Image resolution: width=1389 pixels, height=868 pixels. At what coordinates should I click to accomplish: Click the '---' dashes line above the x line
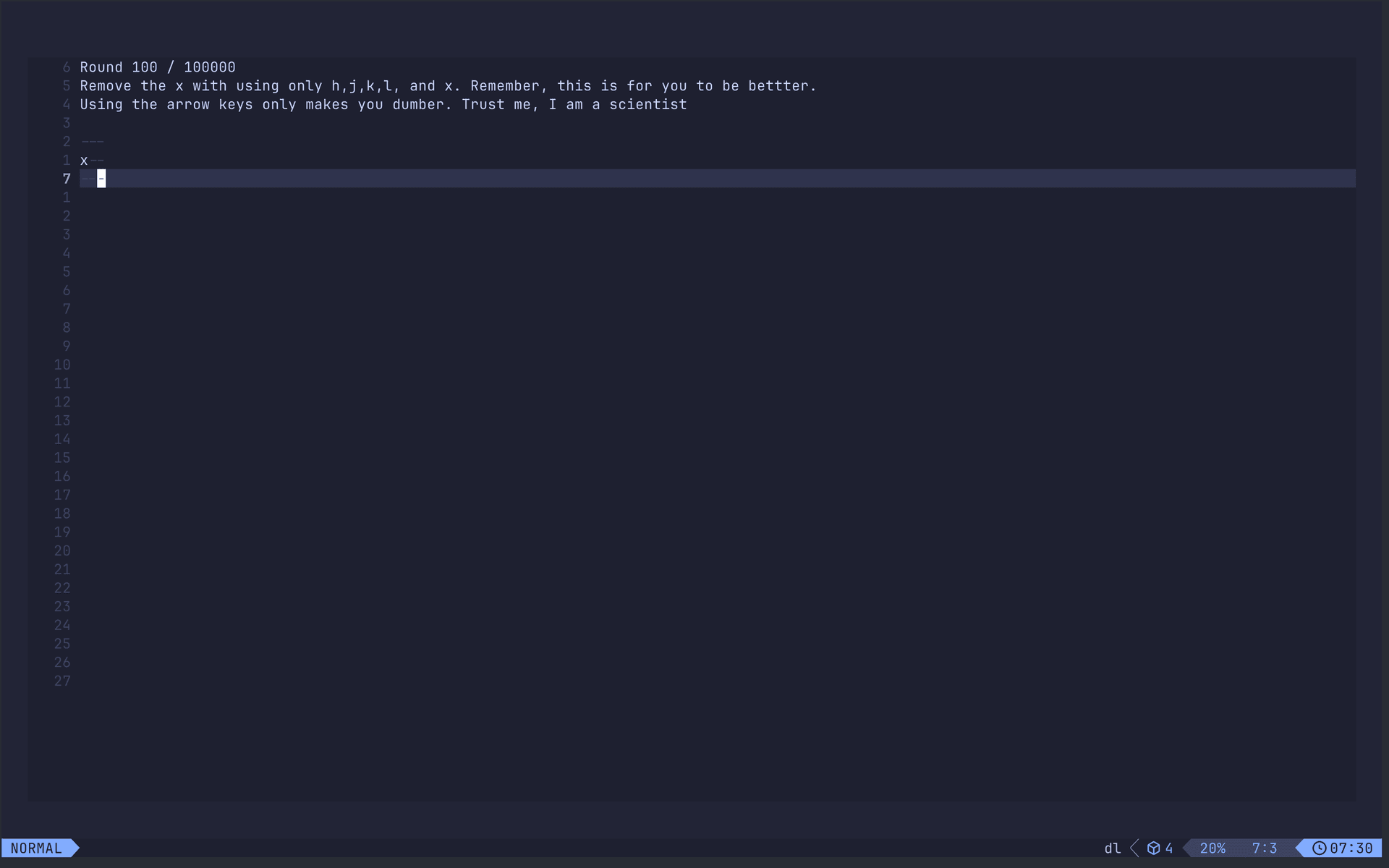93,142
